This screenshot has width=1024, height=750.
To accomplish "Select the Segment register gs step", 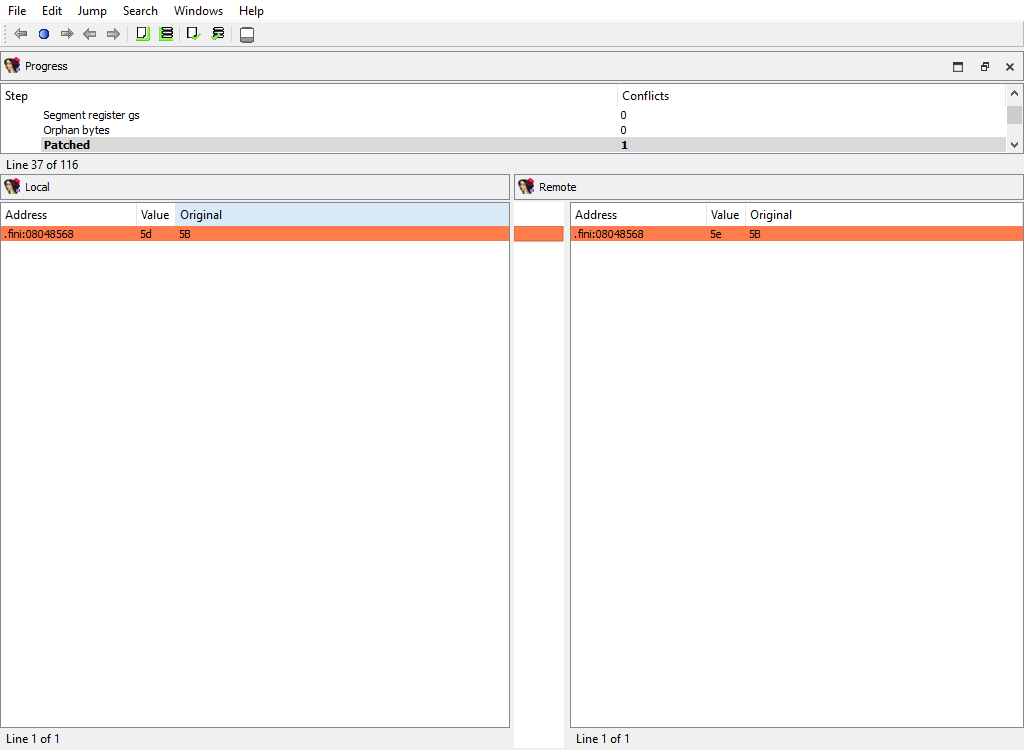I will [91, 115].
